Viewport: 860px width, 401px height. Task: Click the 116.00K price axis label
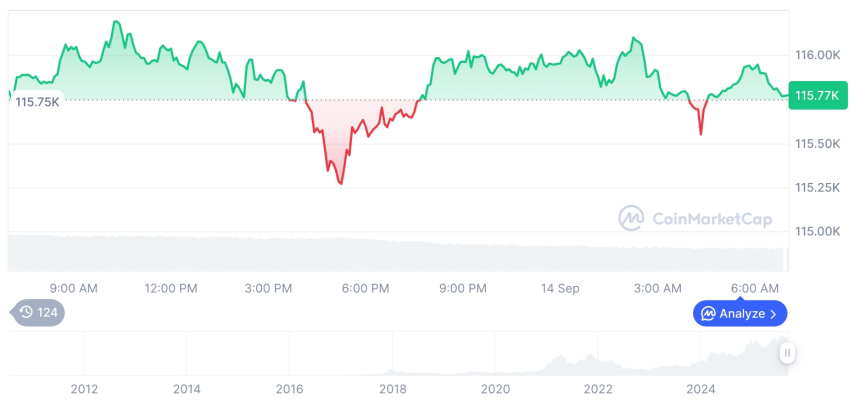coord(818,54)
